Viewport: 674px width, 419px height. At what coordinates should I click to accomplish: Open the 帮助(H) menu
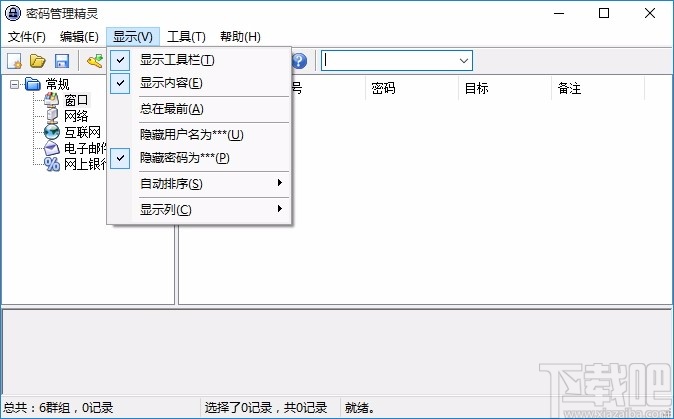pos(240,37)
